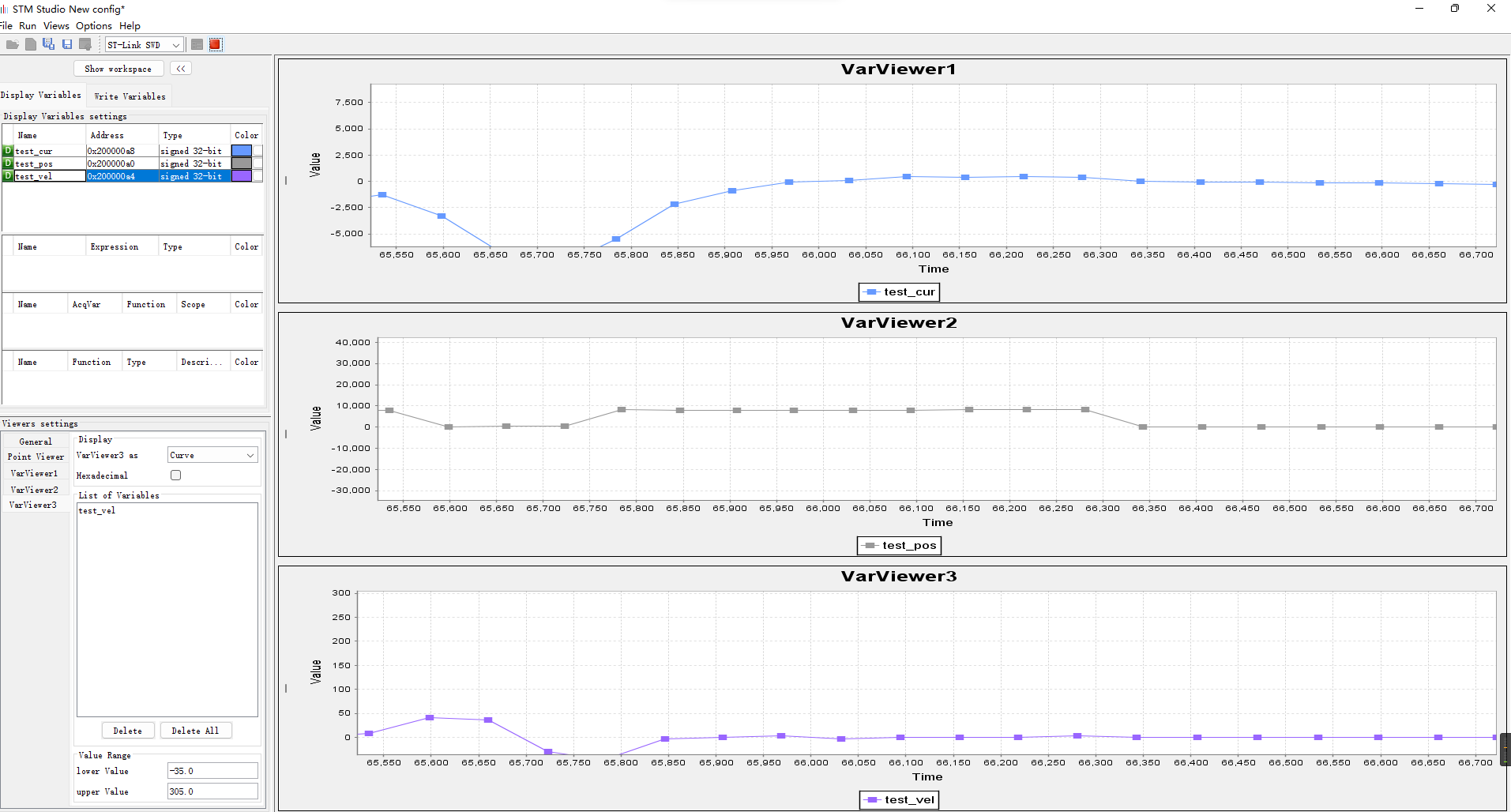Click the import settings toolbar icon
This screenshot has height=812, width=1511.
point(85,45)
